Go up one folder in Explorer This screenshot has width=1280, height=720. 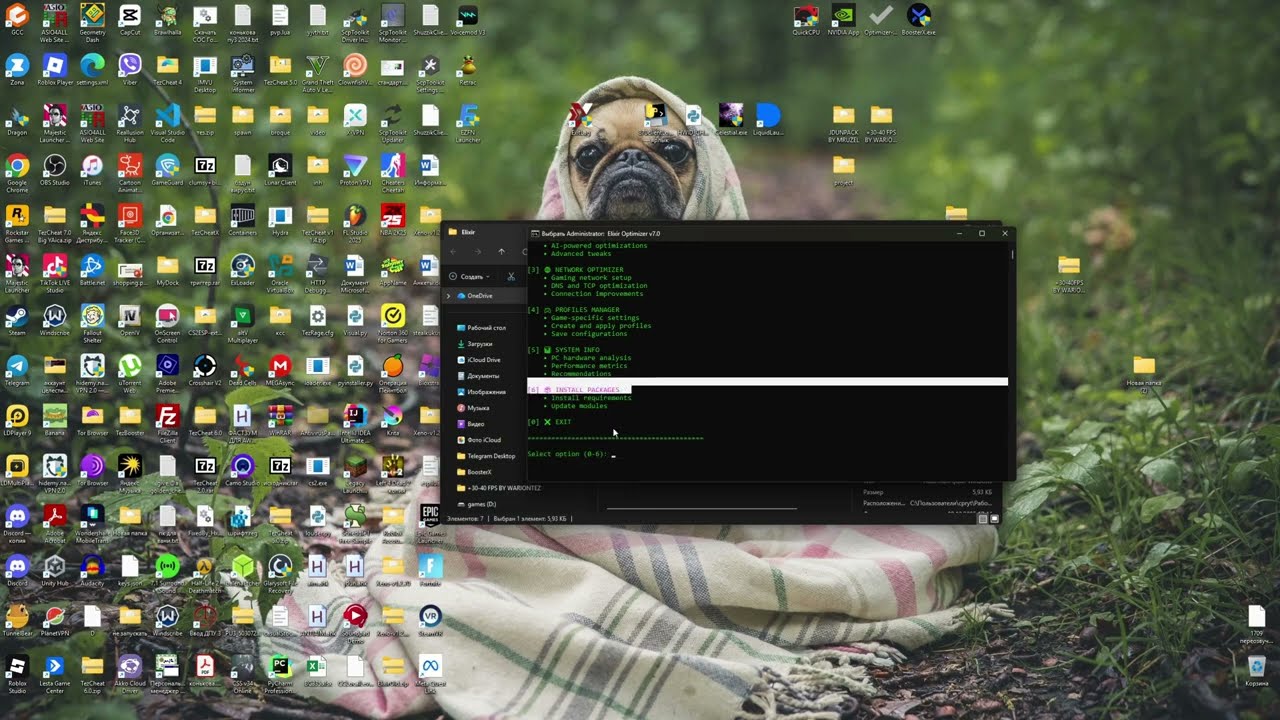coord(501,251)
